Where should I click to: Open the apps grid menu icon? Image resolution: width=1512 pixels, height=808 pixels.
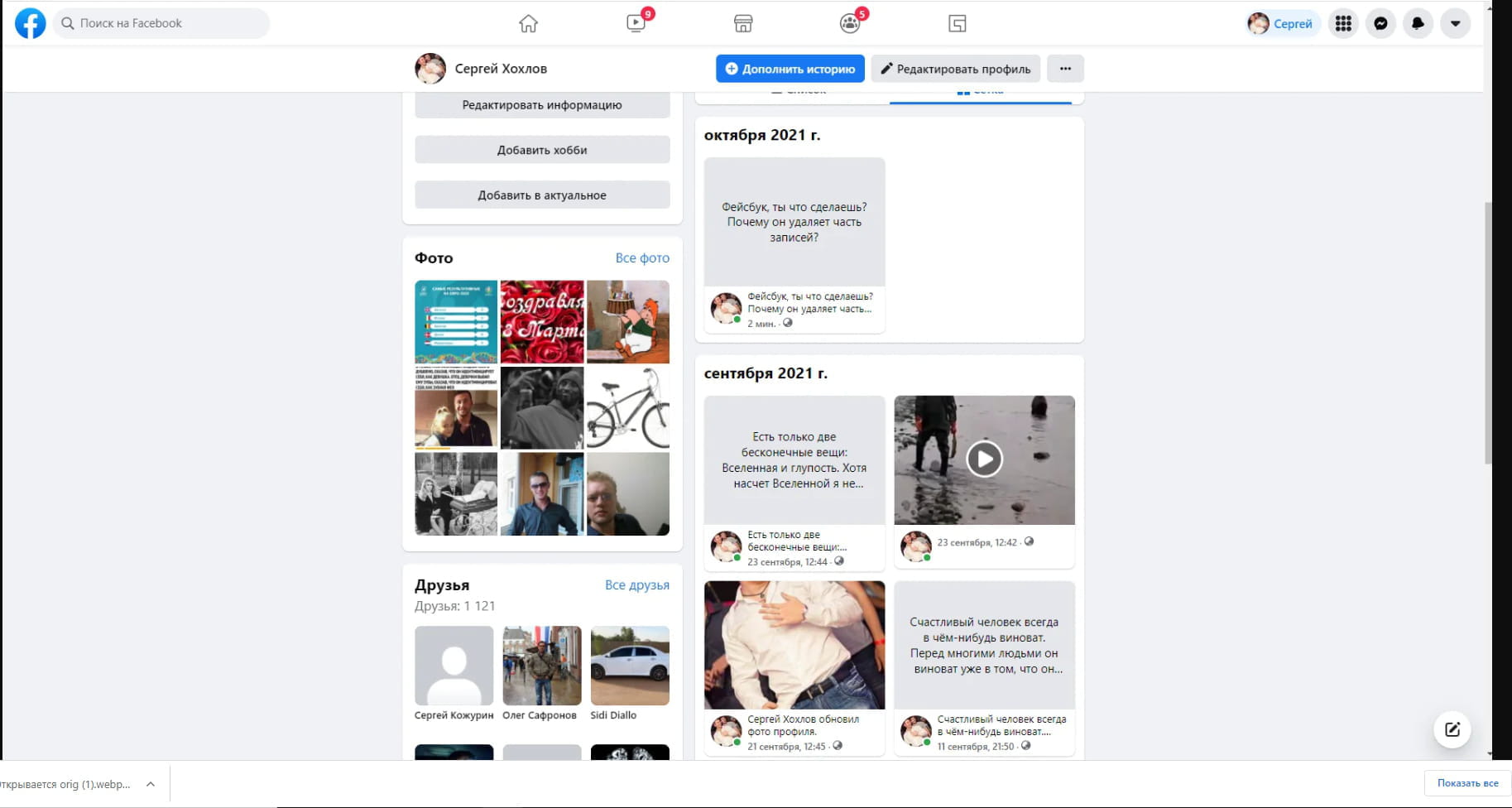[1343, 23]
